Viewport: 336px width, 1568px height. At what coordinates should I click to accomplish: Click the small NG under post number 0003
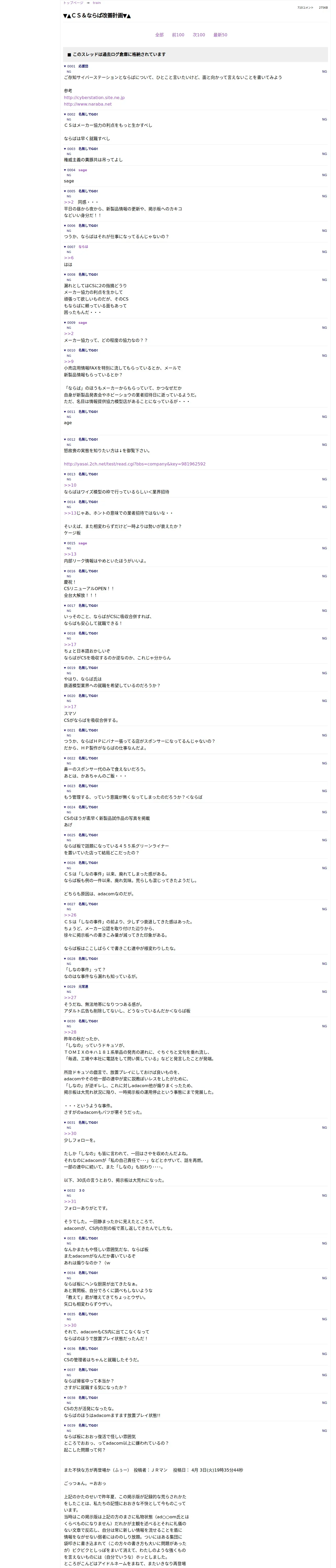[69, 154]
